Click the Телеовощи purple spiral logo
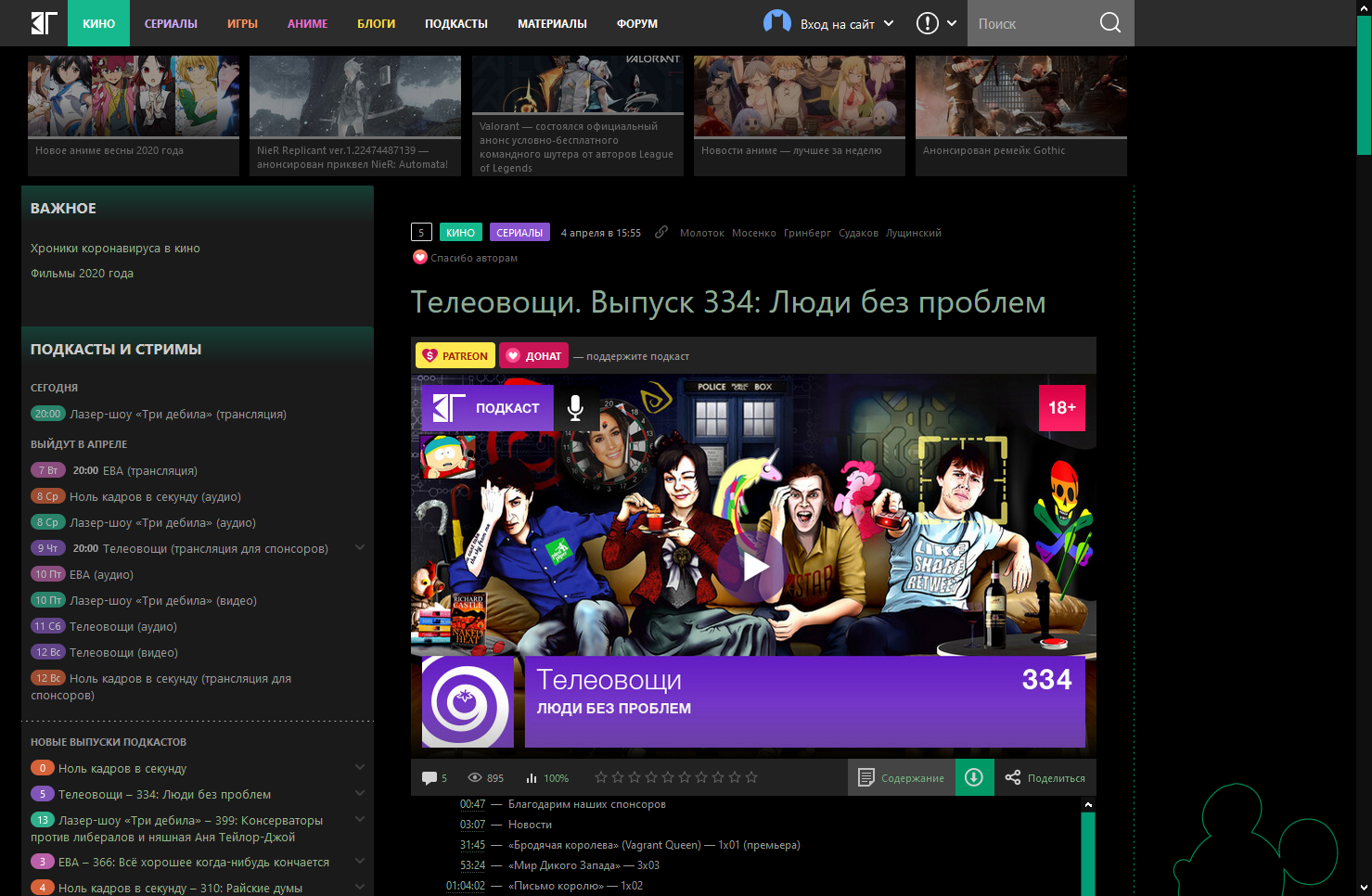The height and width of the screenshot is (896, 1372). point(468,702)
